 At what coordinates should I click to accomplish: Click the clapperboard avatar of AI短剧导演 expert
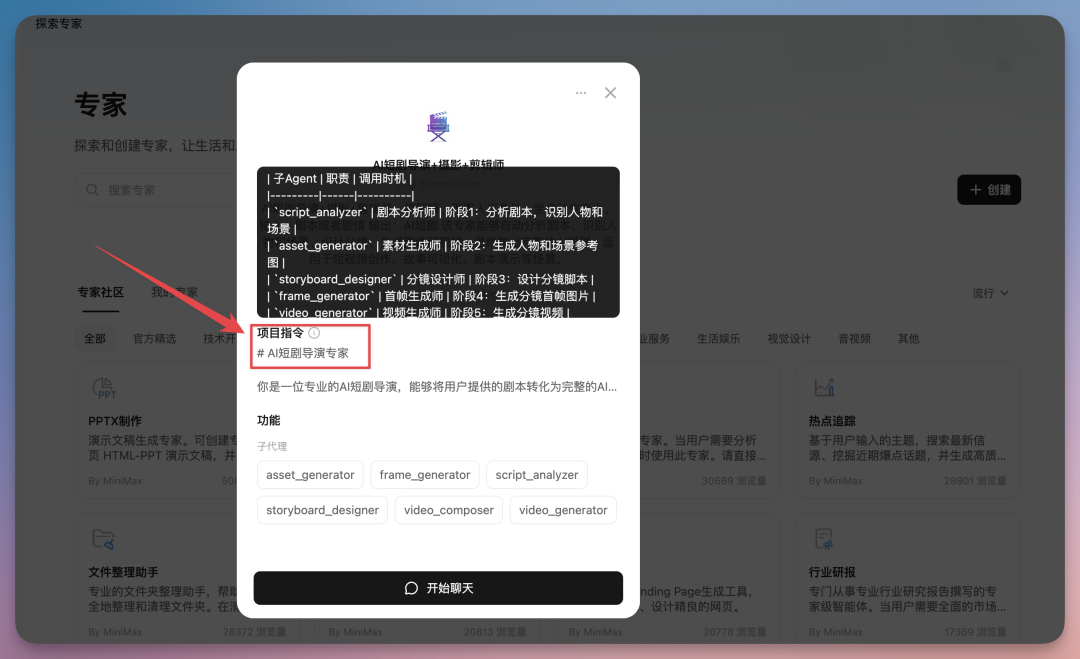pyautogui.click(x=438, y=125)
